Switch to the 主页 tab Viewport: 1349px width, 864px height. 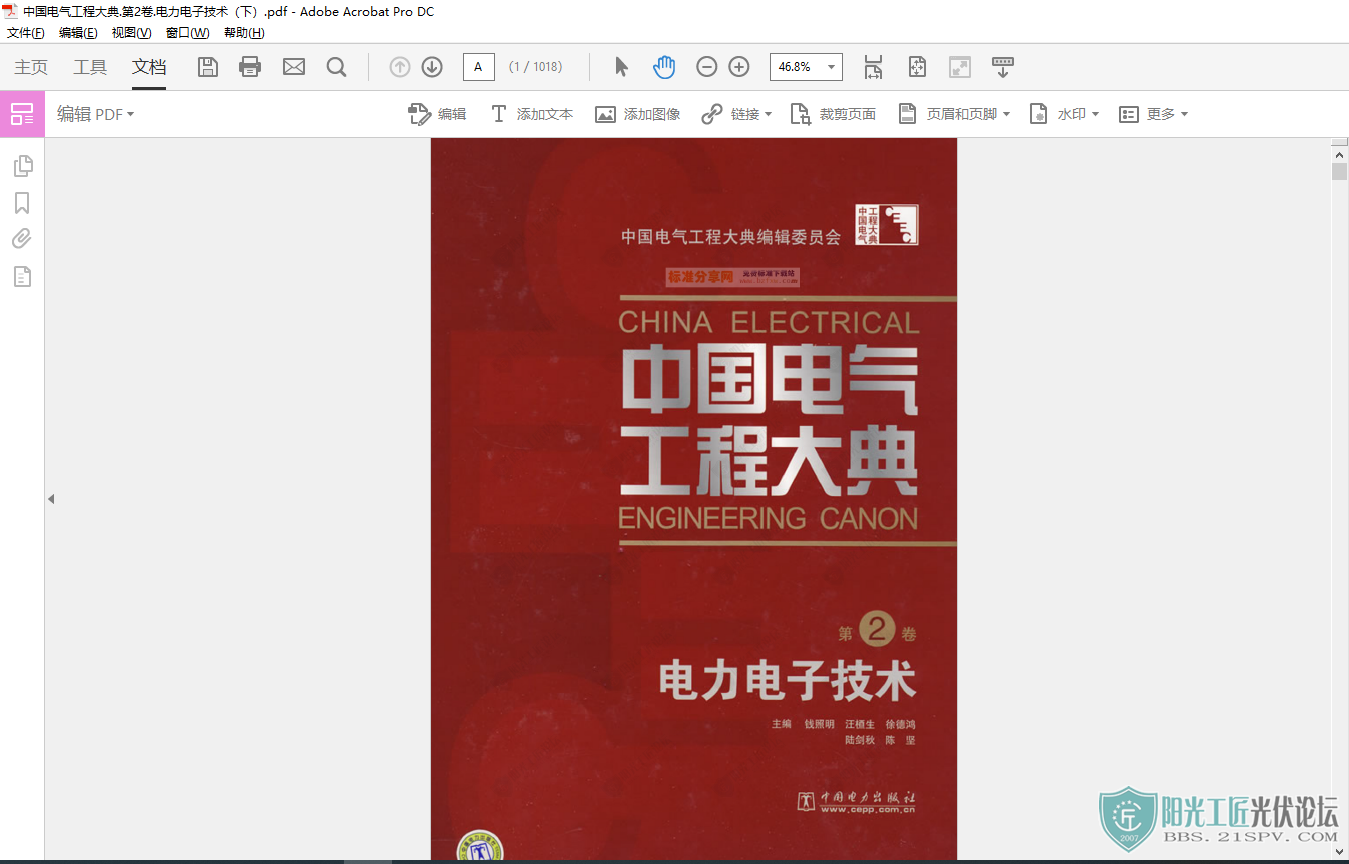[x=31, y=67]
